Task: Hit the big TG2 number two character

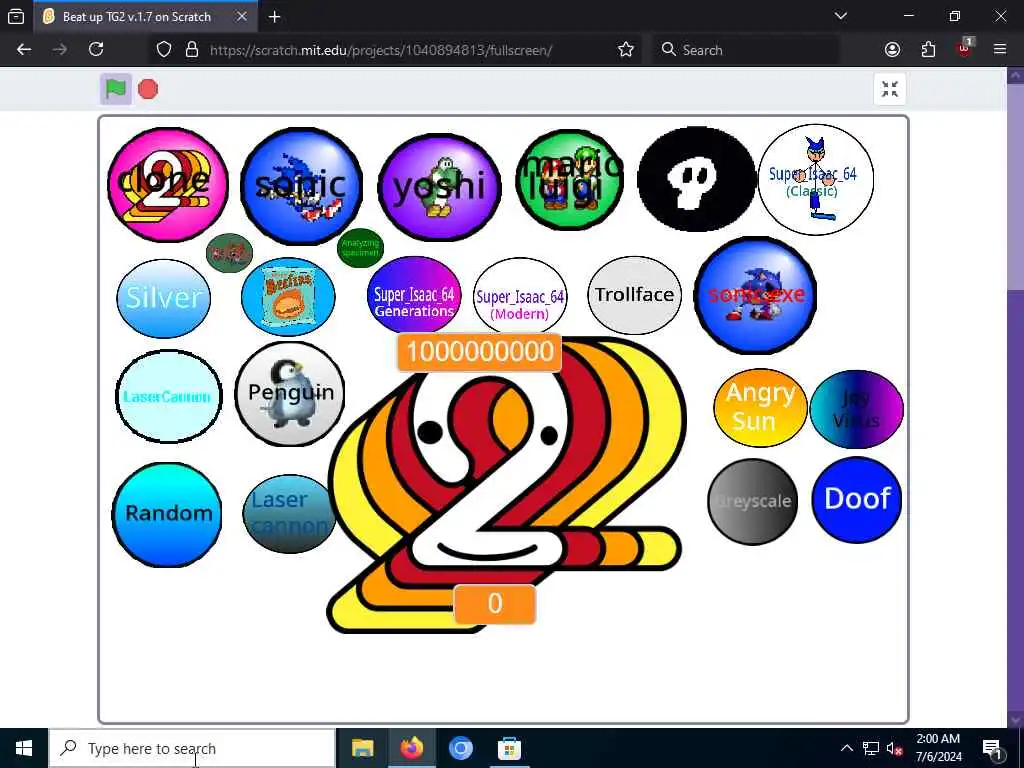Action: (506, 487)
